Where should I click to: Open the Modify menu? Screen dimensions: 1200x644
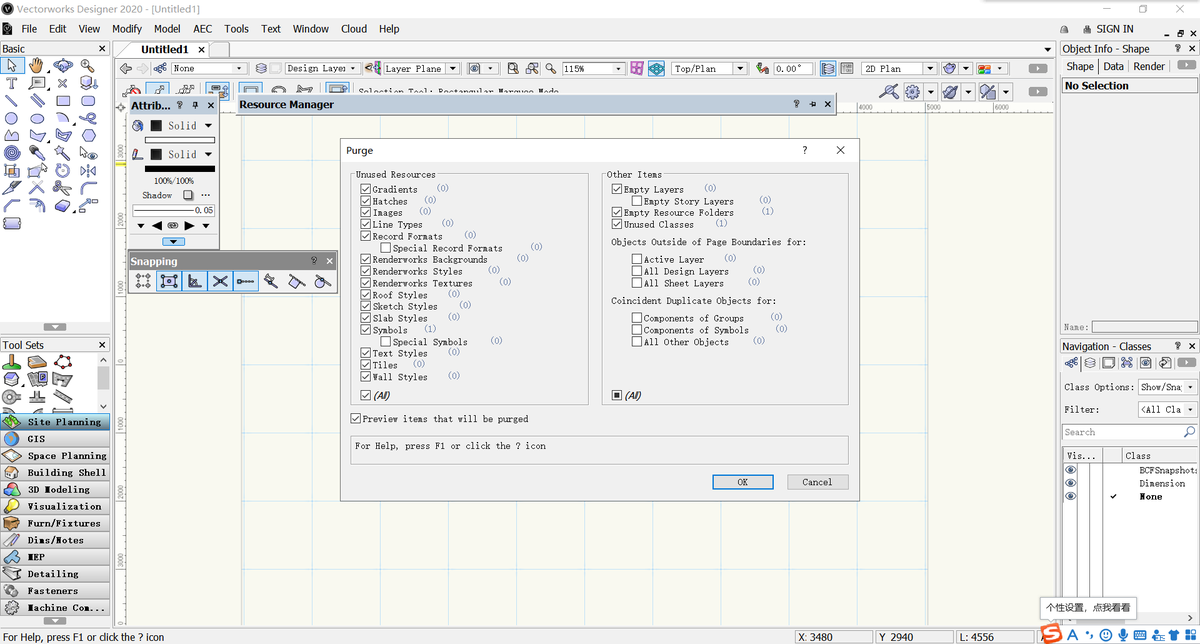point(127,29)
